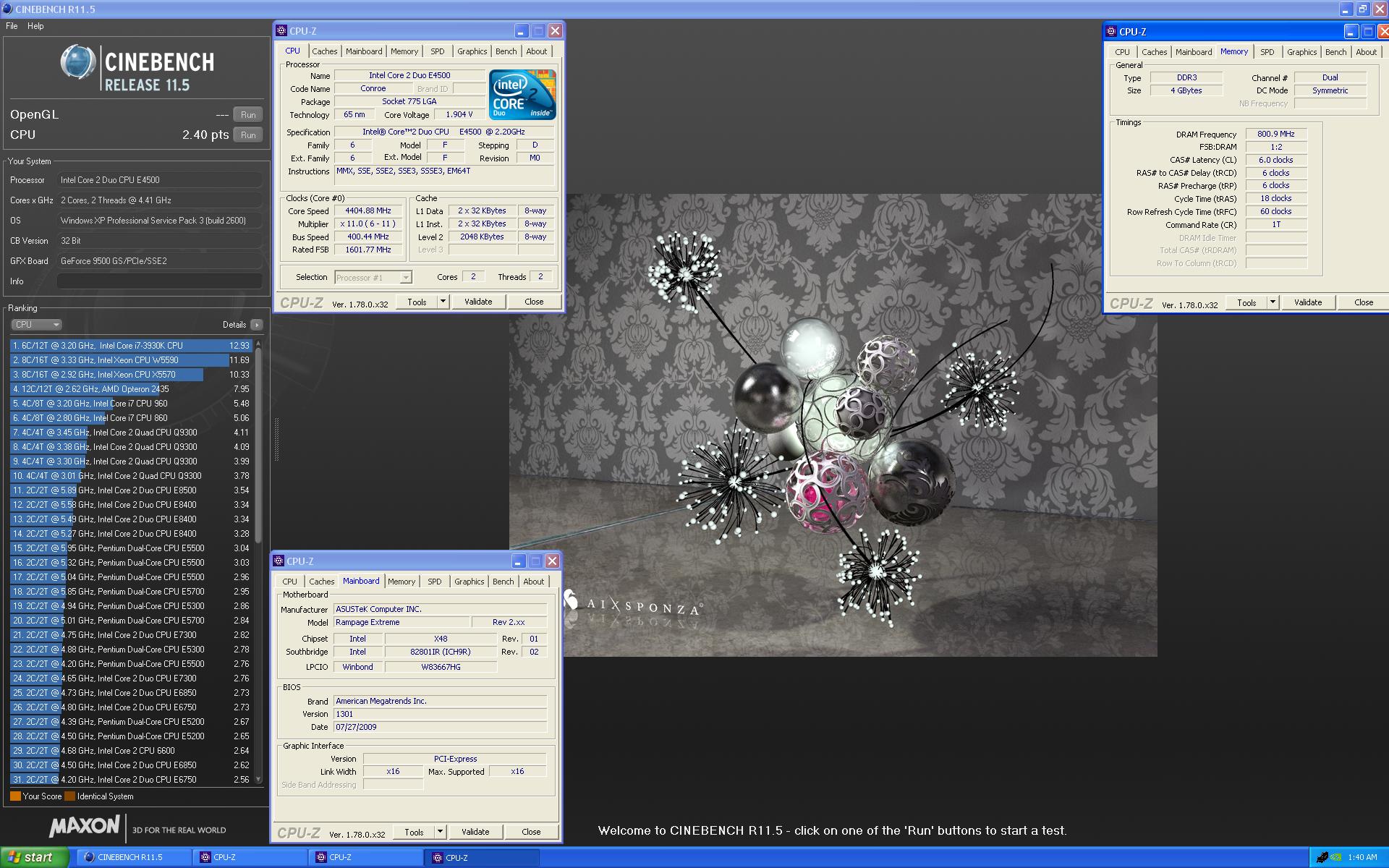Viewport: 1389px width, 868px height.
Task: Click the BIOS date 07/27/2009 field
Action: pos(440,728)
